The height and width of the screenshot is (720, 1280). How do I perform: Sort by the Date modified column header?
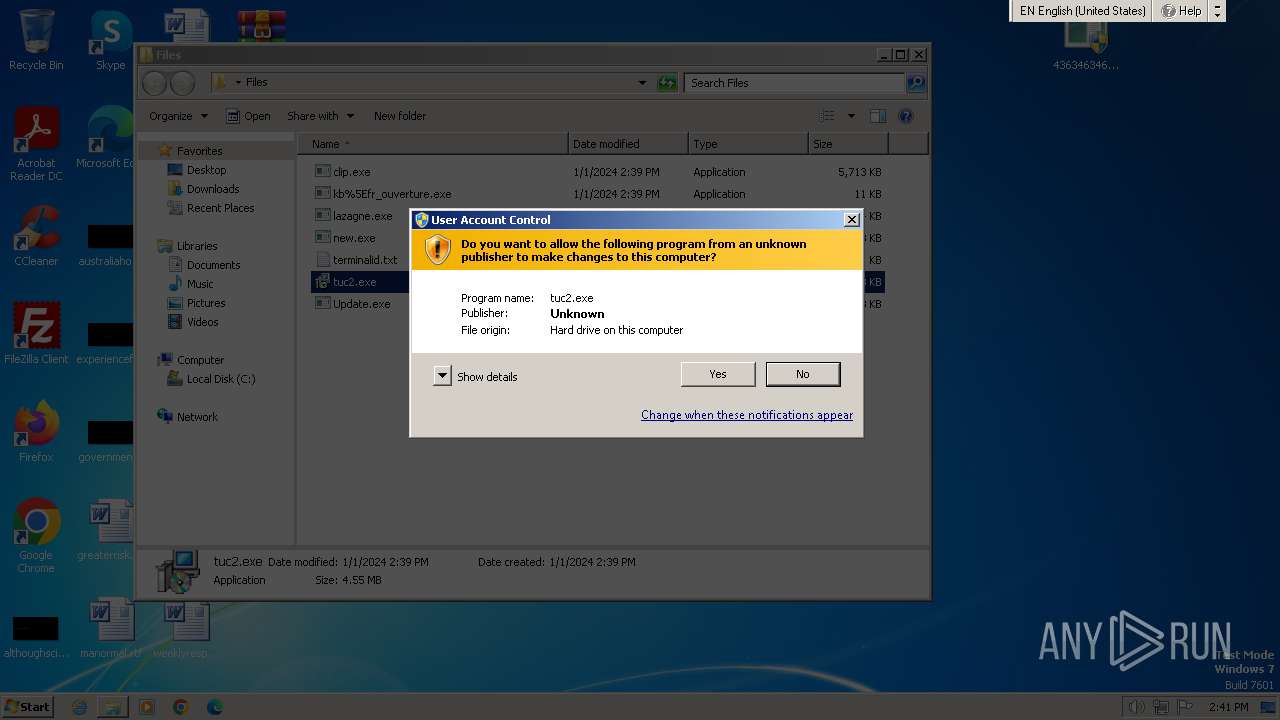(628, 144)
